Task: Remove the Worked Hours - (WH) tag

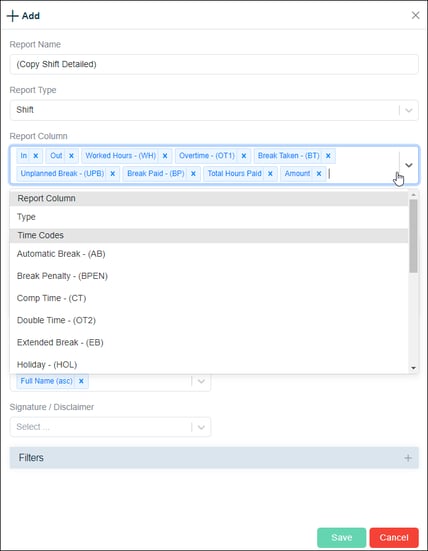Action: 165,156
